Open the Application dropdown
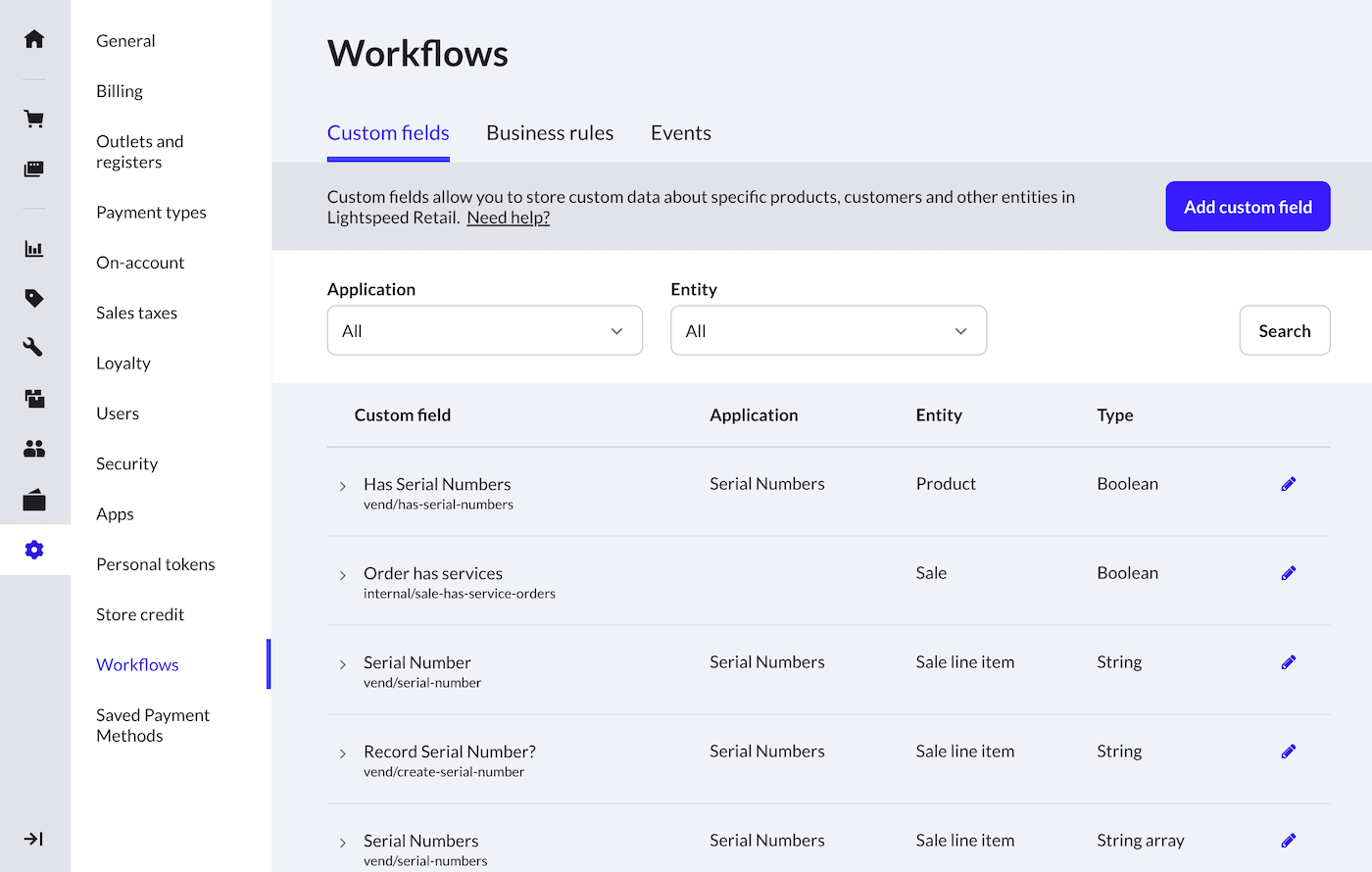 tap(484, 331)
